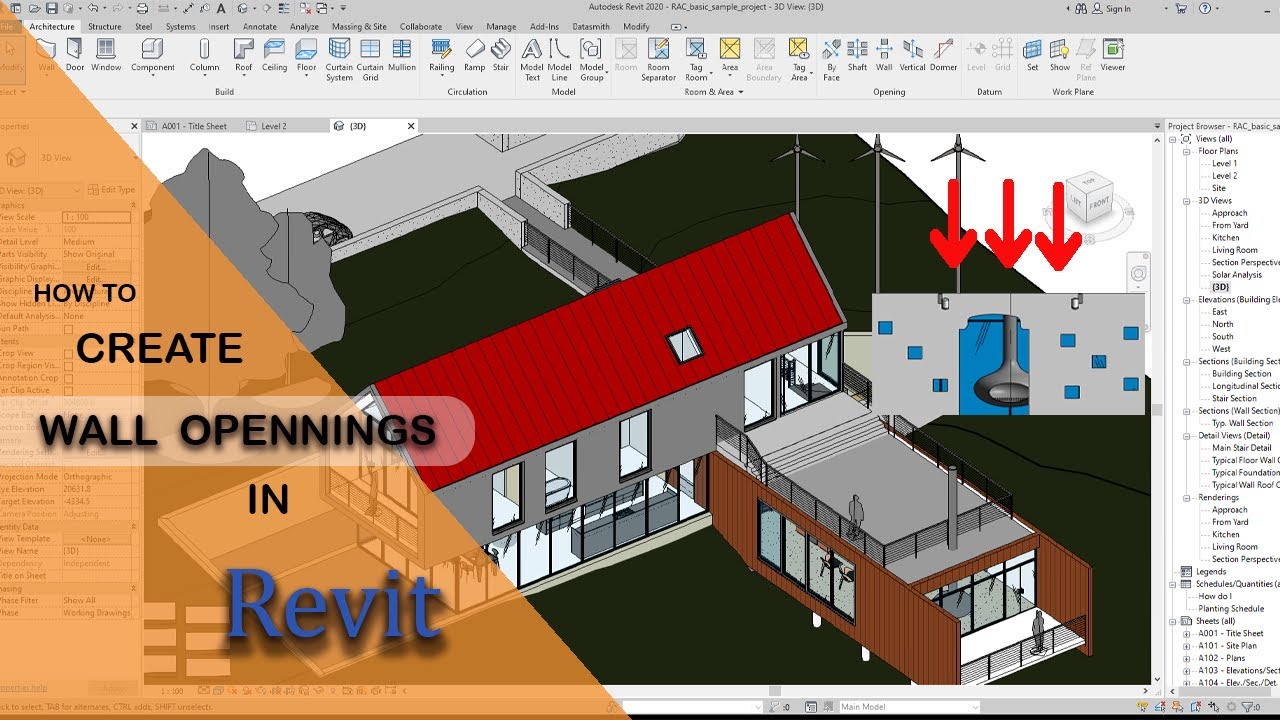The image size is (1280, 720).
Task: Click the Save icon in quick access toolbar
Action: (50, 8)
